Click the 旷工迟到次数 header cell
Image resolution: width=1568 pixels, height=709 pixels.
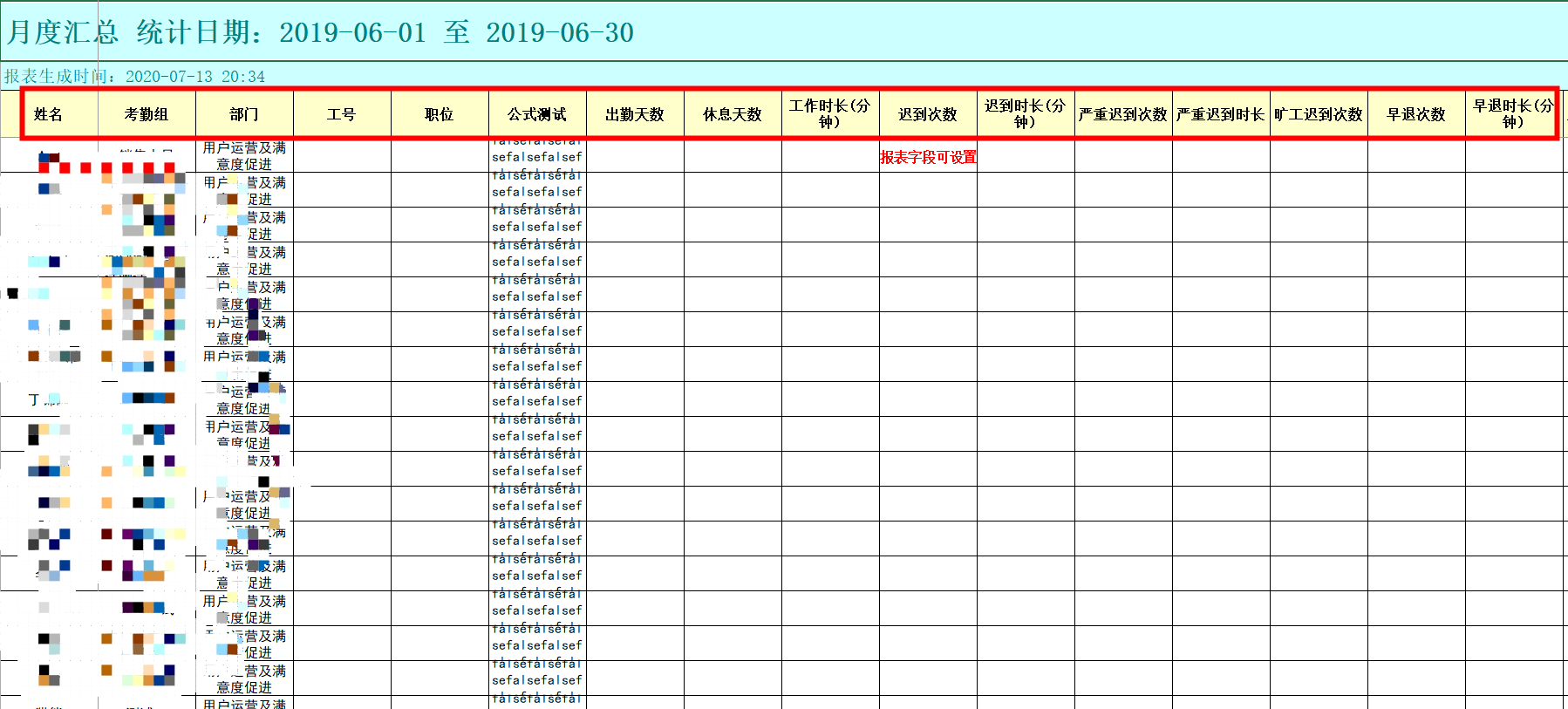click(x=1319, y=114)
